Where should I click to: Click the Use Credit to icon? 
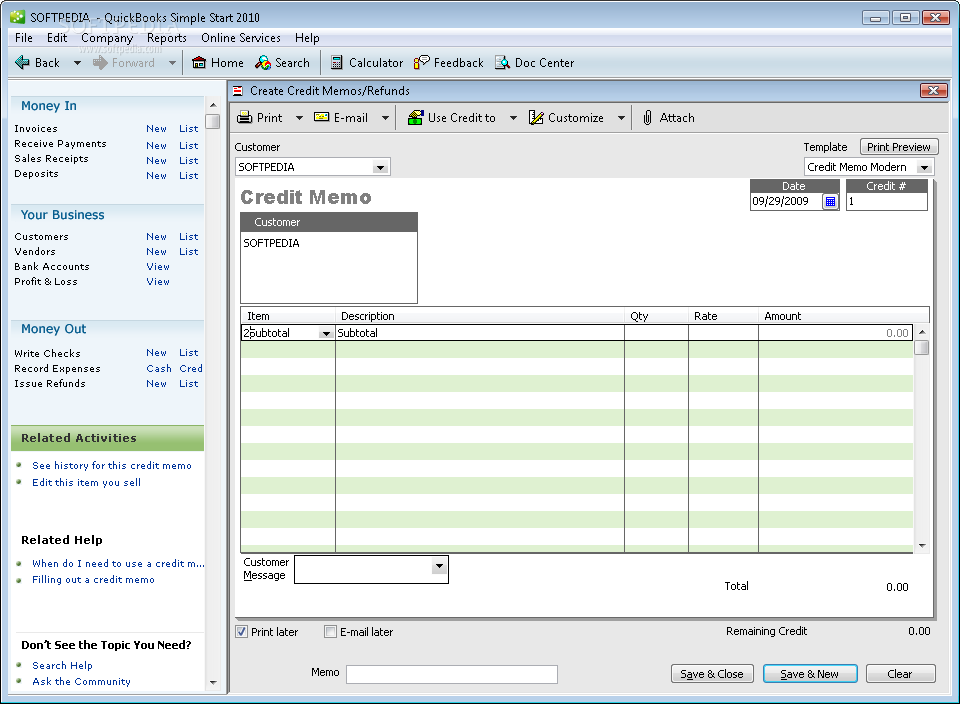pos(415,118)
